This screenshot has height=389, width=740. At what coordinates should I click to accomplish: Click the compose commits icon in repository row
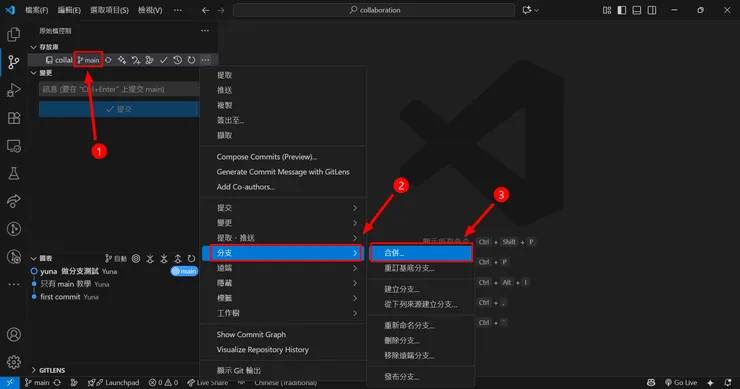point(136,60)
